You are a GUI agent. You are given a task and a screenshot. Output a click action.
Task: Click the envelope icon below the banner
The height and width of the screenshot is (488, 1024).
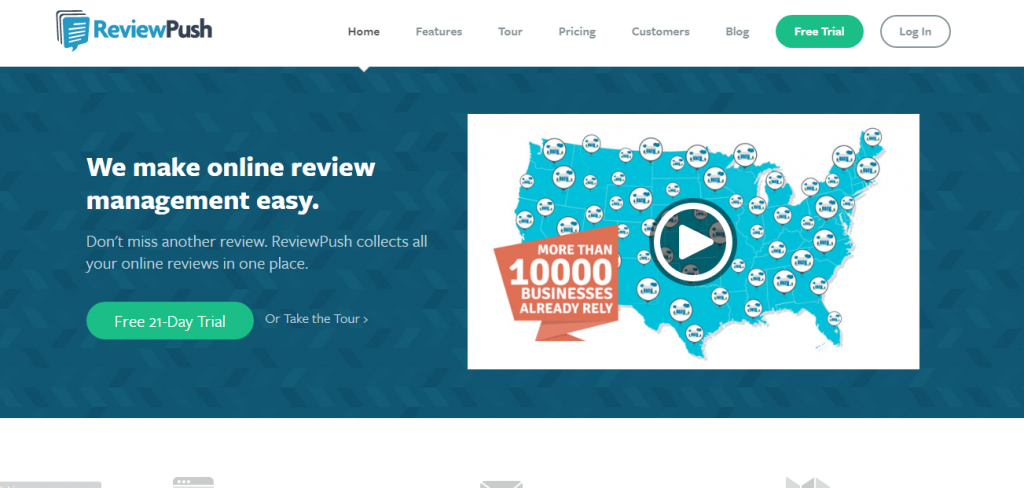click(501, 484)
